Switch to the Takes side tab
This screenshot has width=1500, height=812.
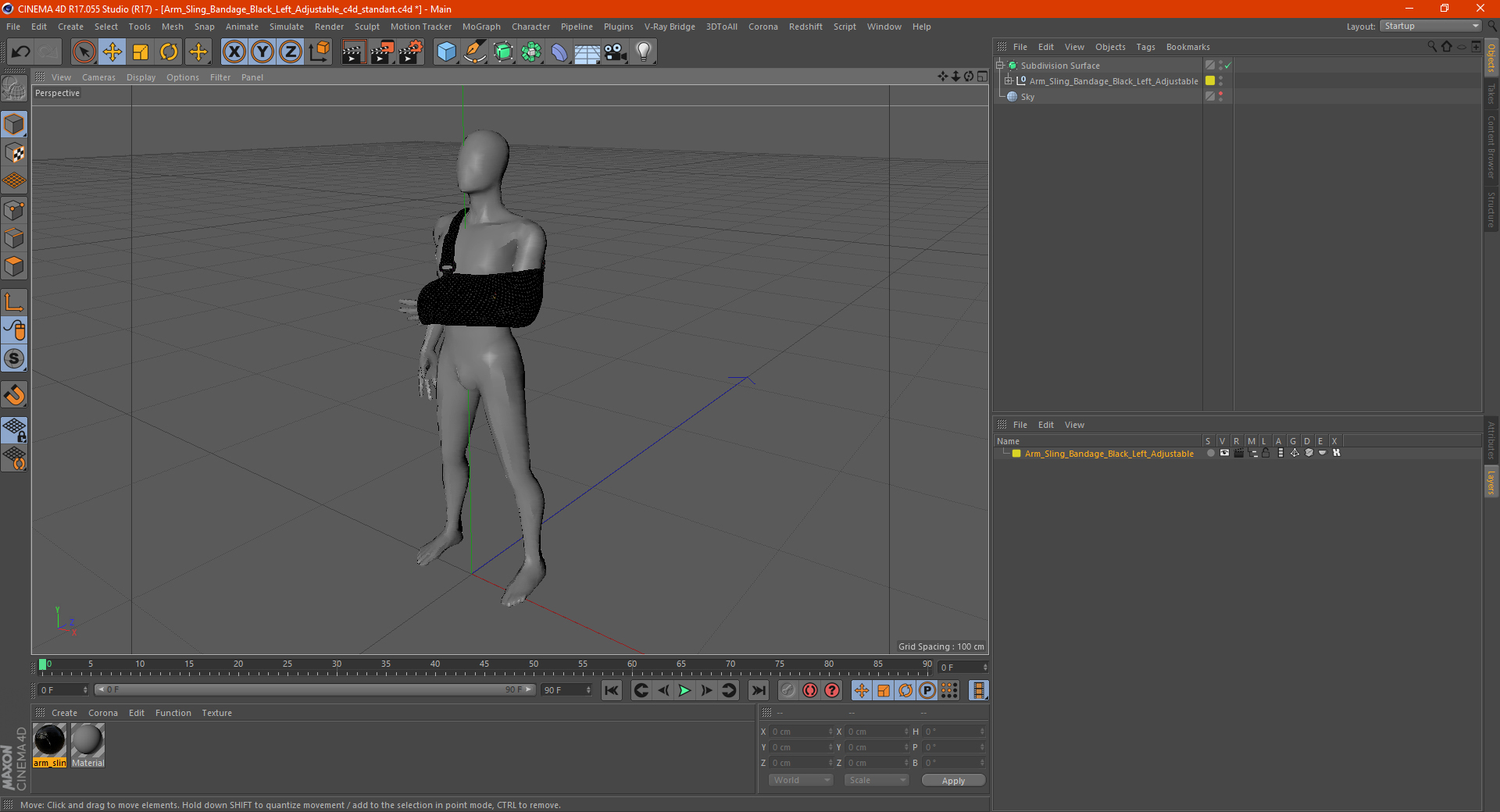(x=1491, y=94)
